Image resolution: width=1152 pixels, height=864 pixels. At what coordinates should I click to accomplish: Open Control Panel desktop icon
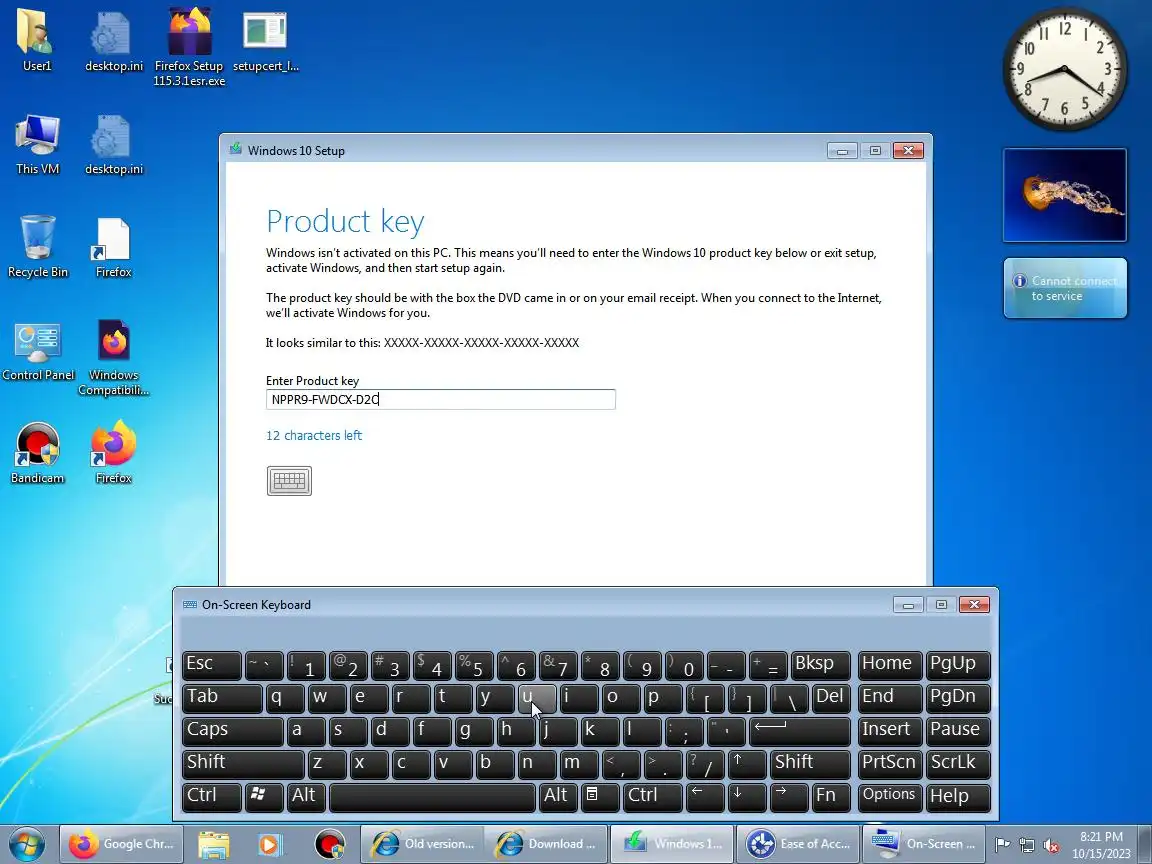coord(37,350)
